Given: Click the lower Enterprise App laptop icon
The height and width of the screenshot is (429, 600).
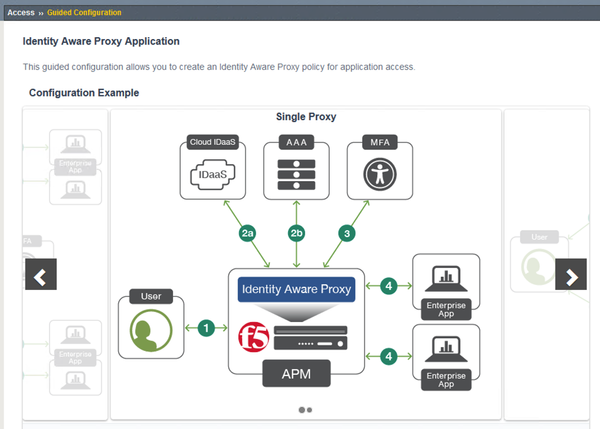Looking at the screenshot, I should click(446, 349).
